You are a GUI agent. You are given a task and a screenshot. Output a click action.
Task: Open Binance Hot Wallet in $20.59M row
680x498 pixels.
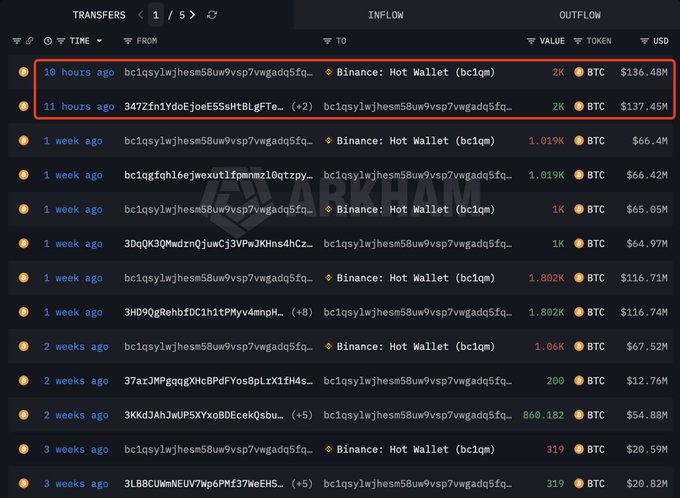415,449
